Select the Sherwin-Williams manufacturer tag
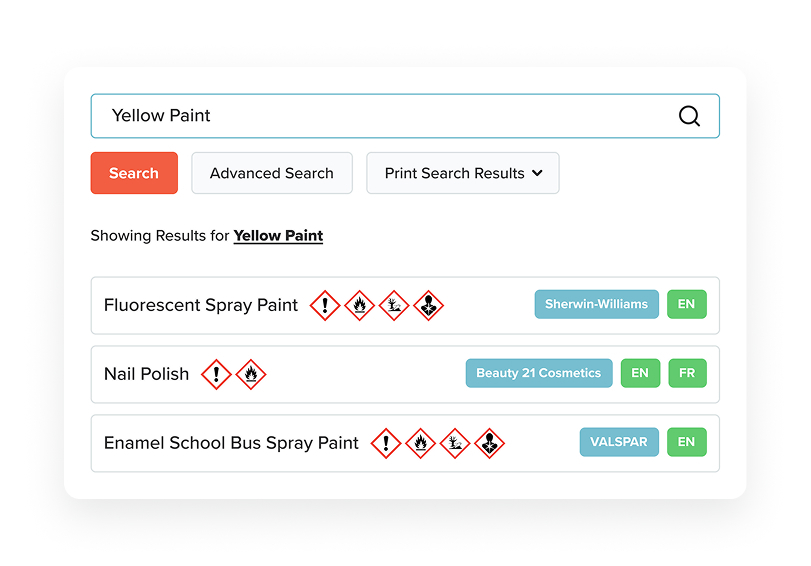This screenshot has width=811, height=566. click(596, 304)
